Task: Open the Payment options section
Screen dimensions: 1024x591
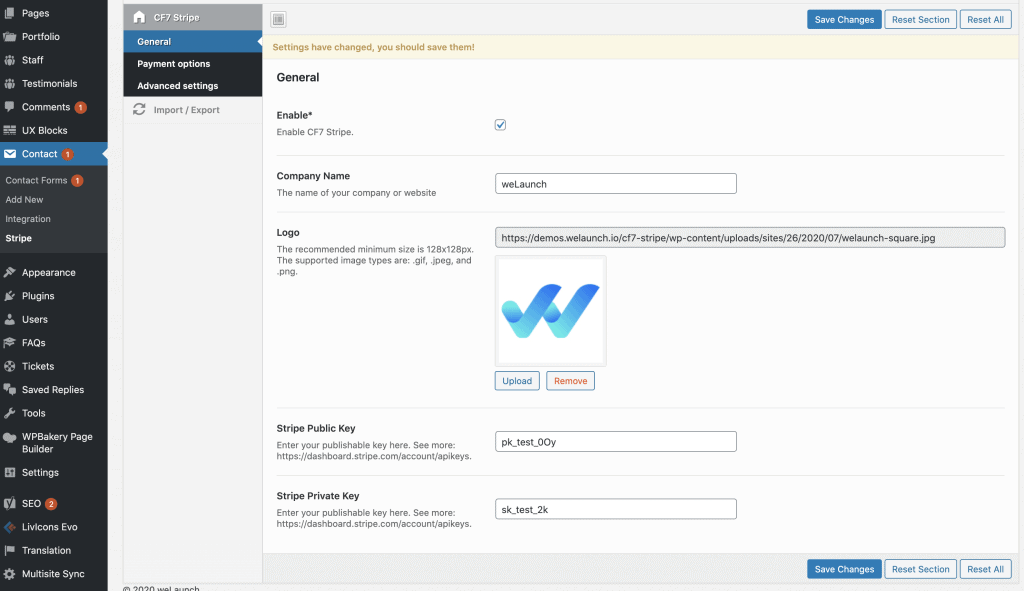Action: pyautogui.click(x=174, y=64)
